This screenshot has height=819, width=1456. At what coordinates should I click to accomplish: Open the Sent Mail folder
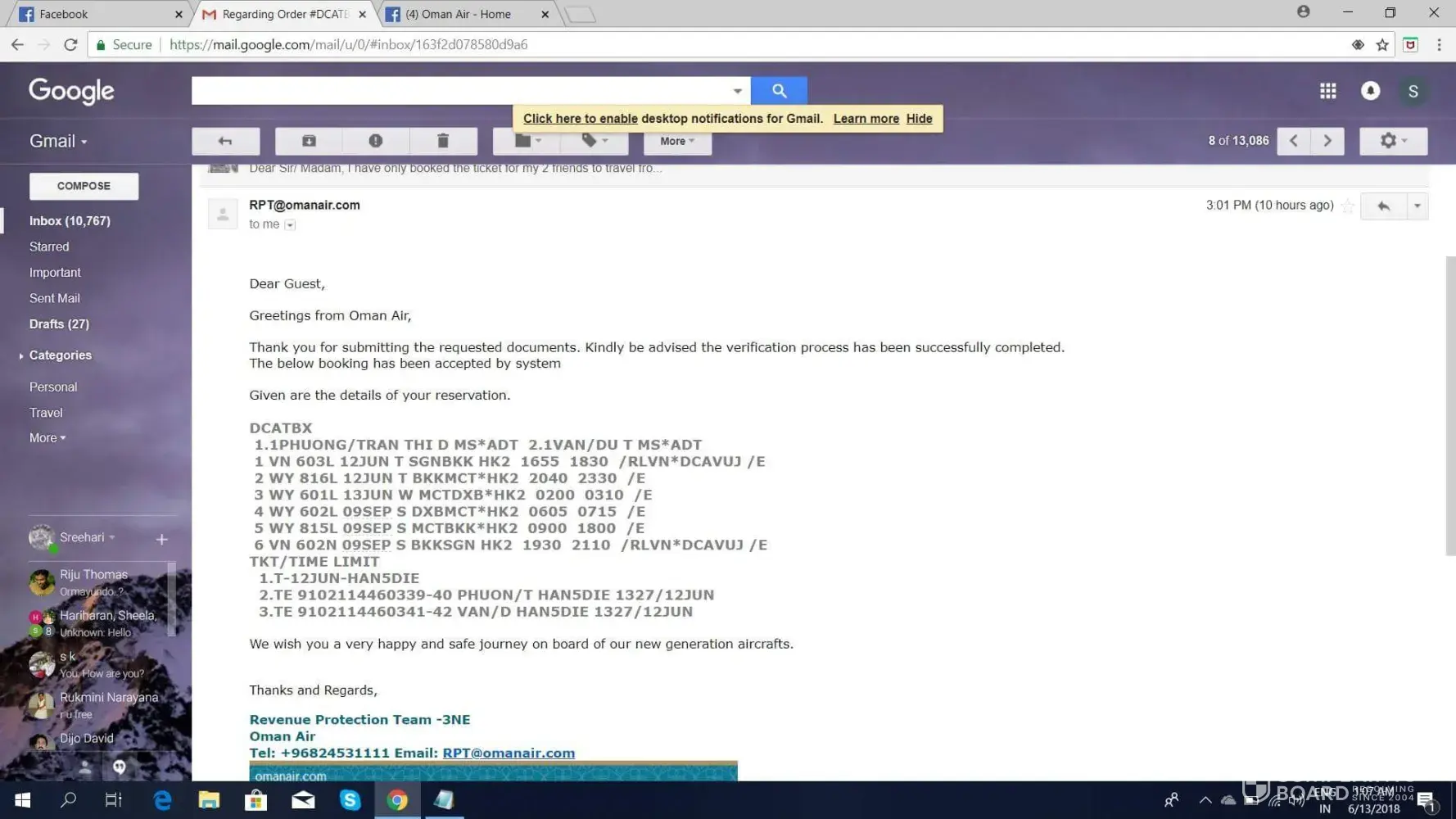54,298
